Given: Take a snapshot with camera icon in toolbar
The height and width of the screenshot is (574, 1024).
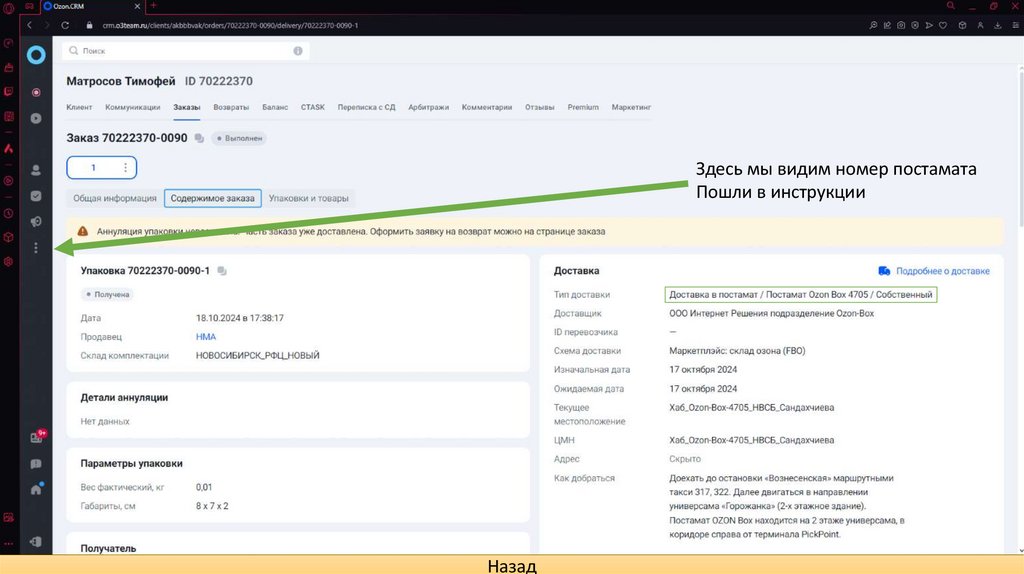Looking at the screenshot, I should point(901,25).
